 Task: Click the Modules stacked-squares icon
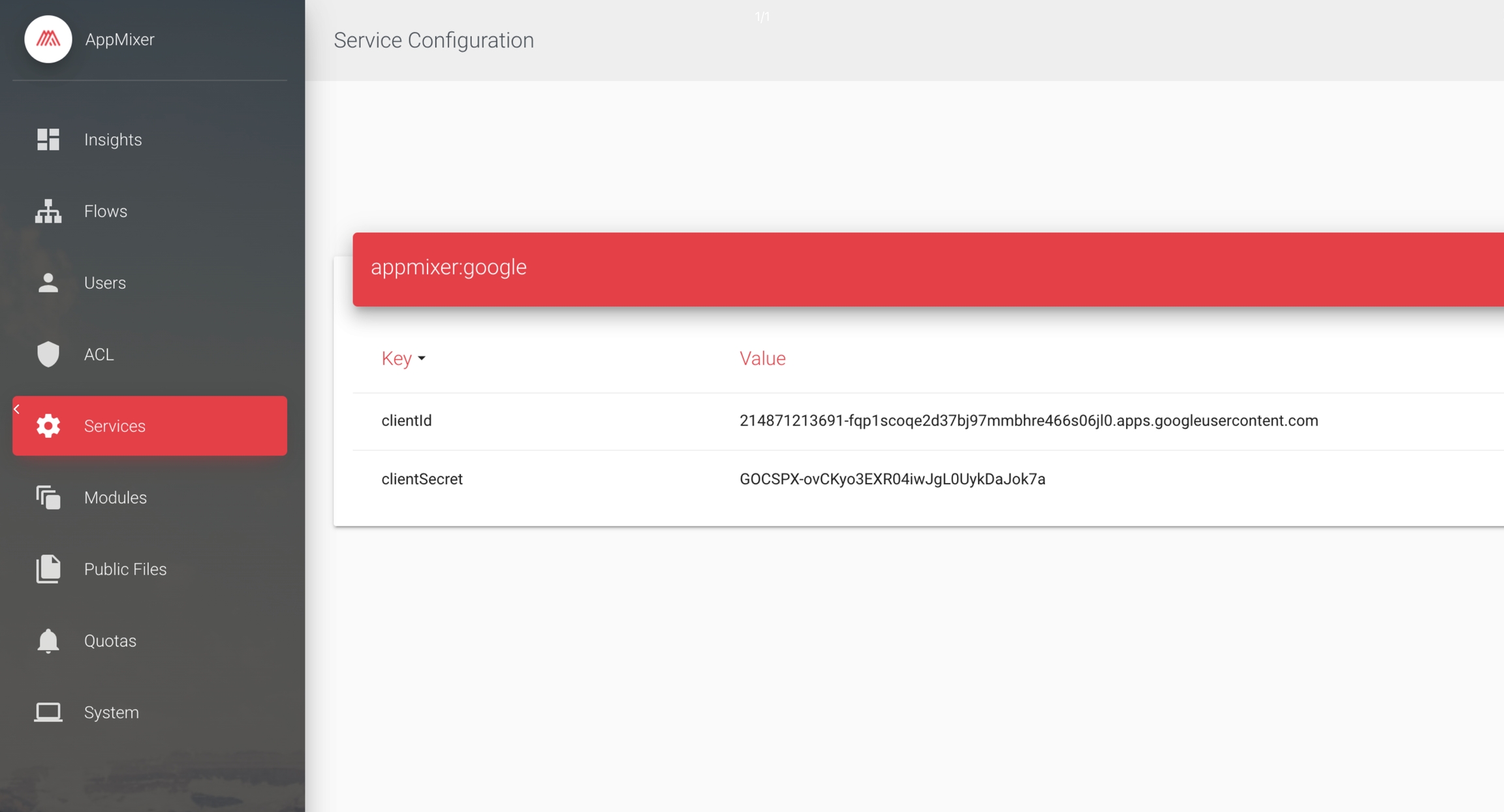pos(48,497)
